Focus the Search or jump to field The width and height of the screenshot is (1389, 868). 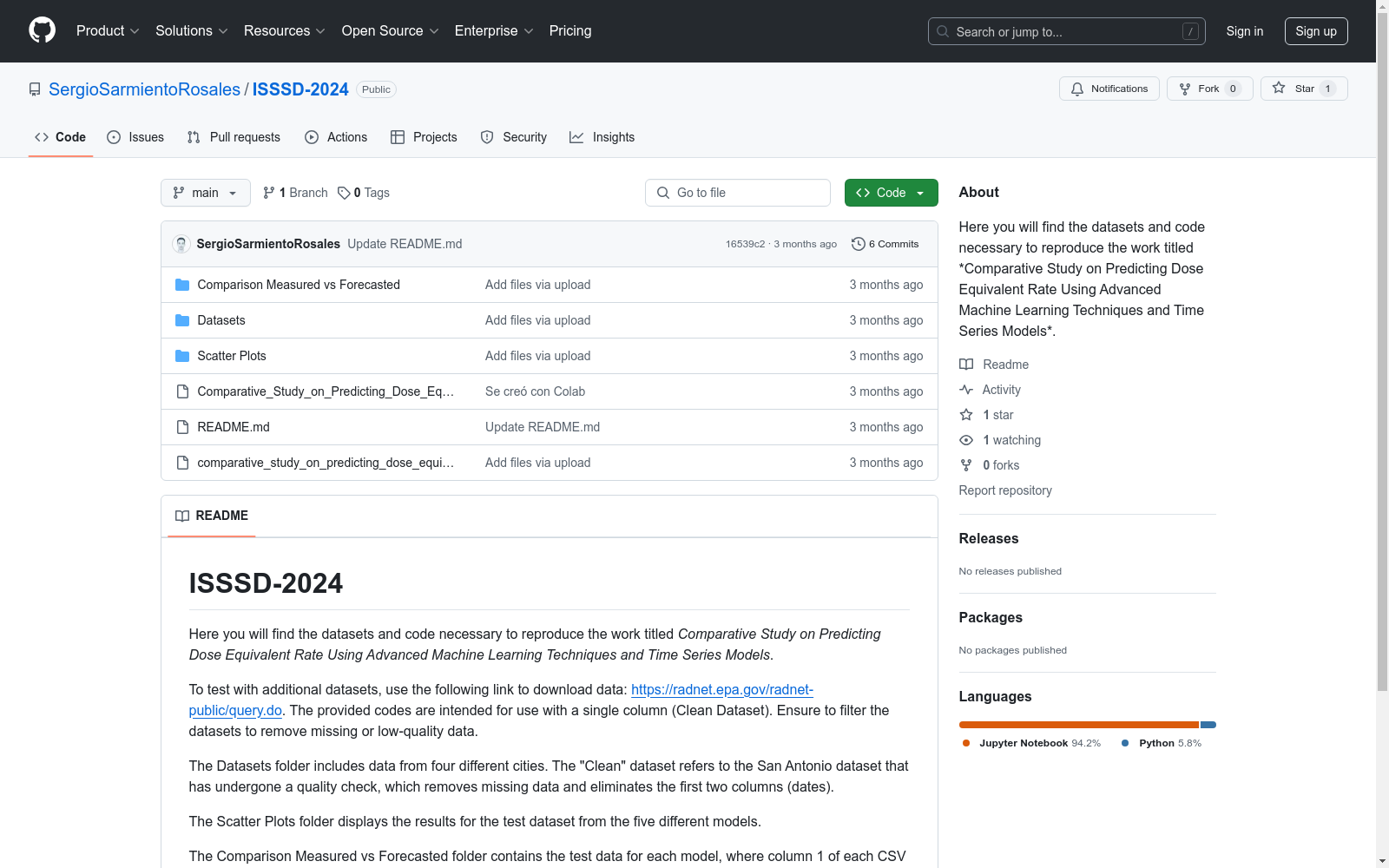(1066, 31)
